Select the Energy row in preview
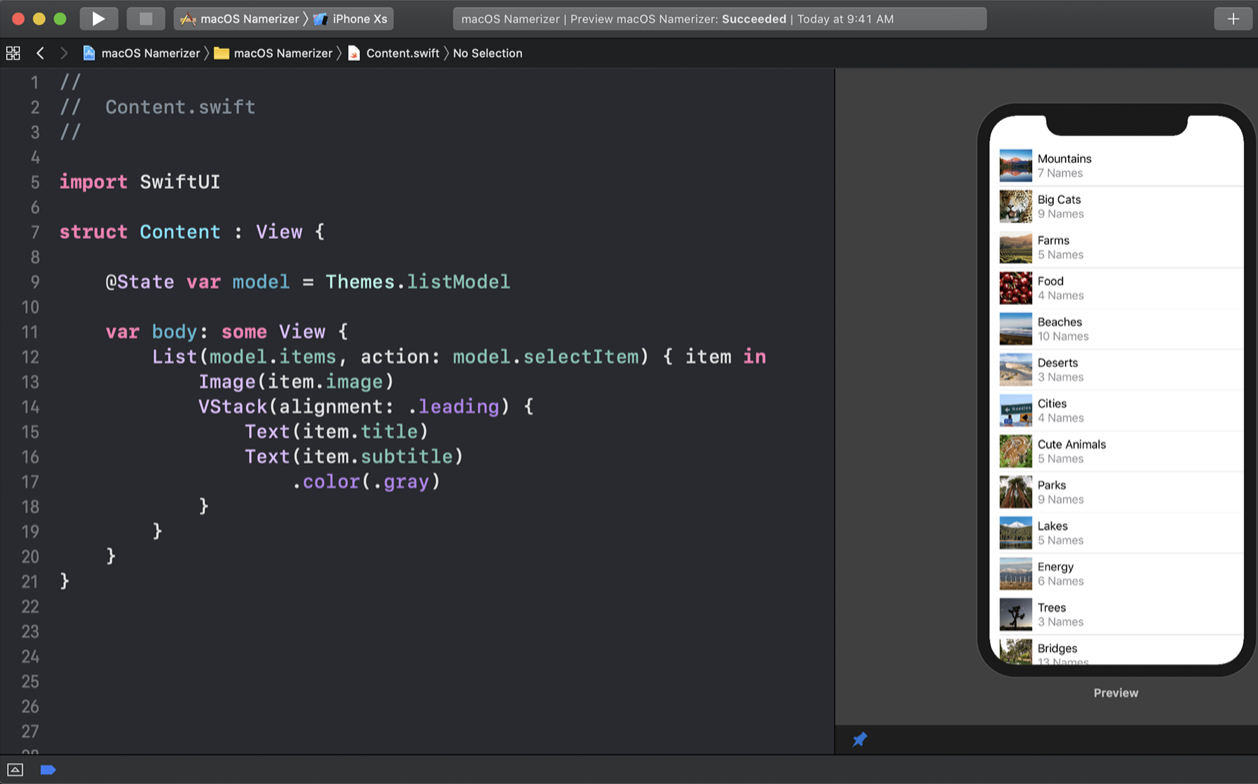1258x784 pixels. pyautogui.click(x=1116, y=574)
